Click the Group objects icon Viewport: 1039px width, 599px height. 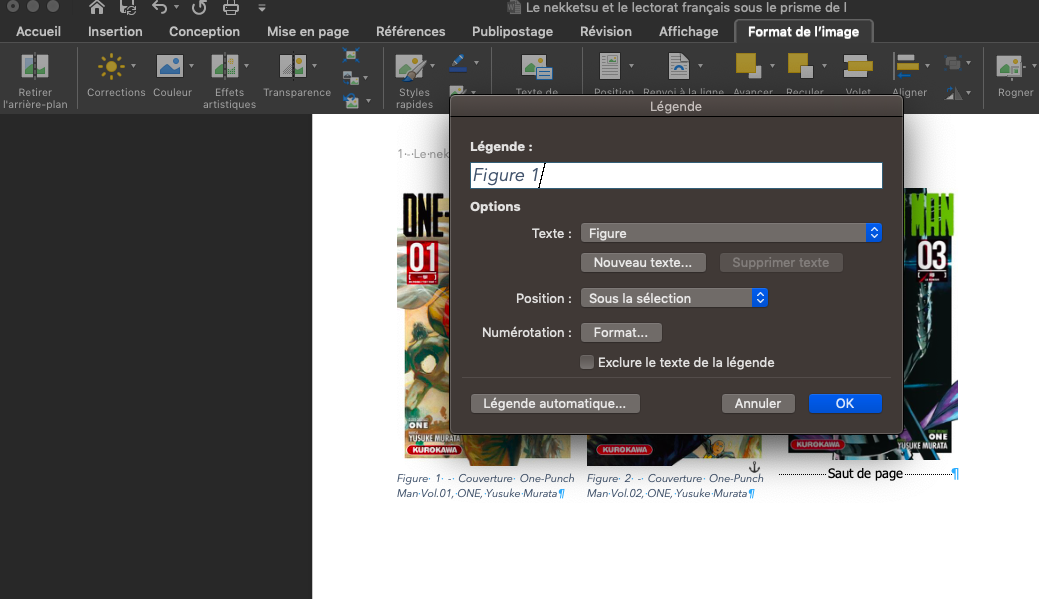point(953,63)
